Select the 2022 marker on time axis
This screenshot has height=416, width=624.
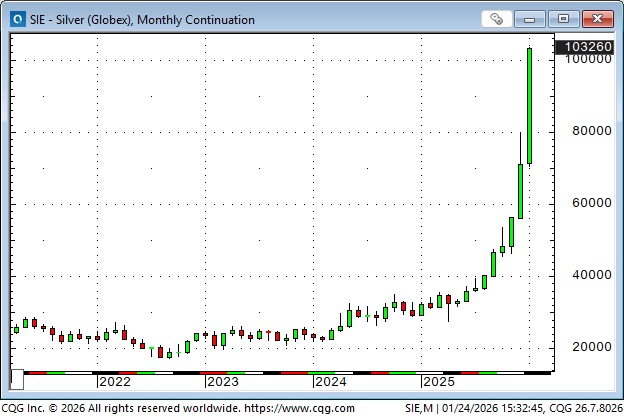click(114, 382)
